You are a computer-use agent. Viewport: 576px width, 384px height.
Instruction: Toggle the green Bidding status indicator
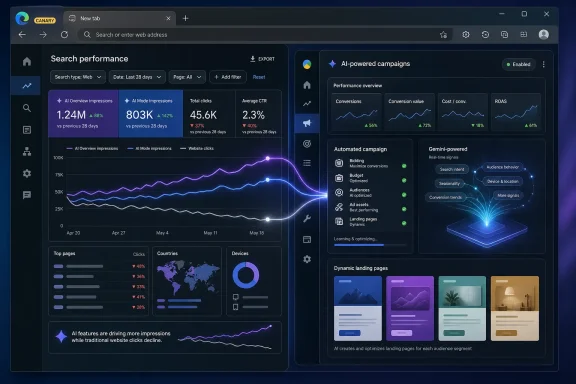pos(404,166)
